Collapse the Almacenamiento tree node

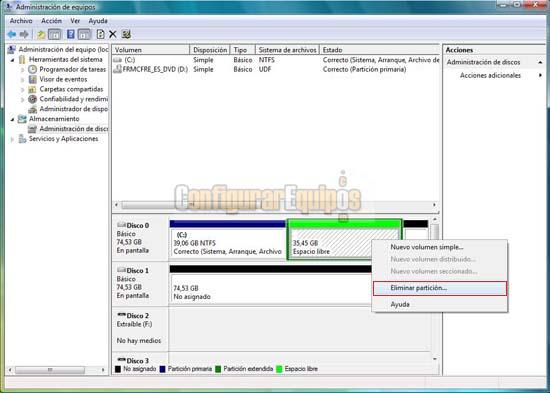[13, 119]
